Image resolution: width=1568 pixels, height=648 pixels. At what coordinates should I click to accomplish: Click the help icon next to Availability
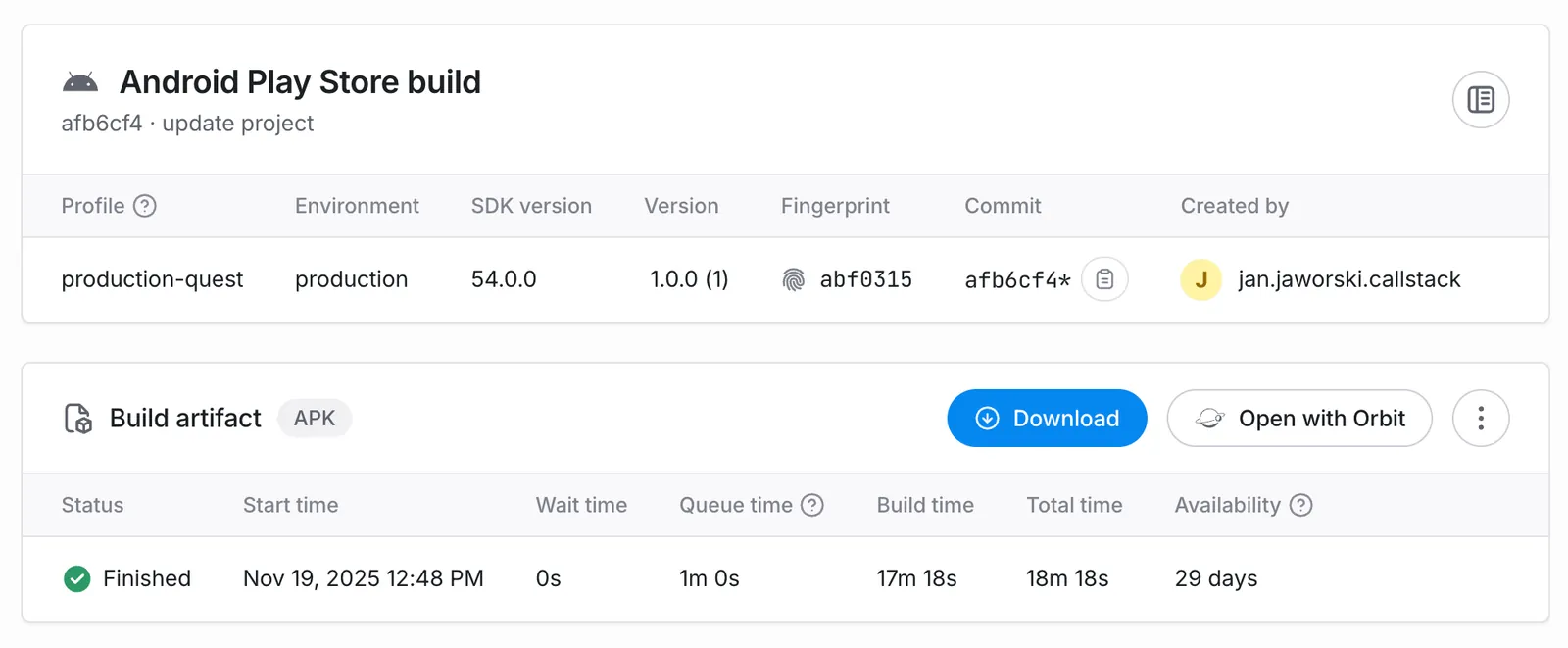coord(1300,505)
